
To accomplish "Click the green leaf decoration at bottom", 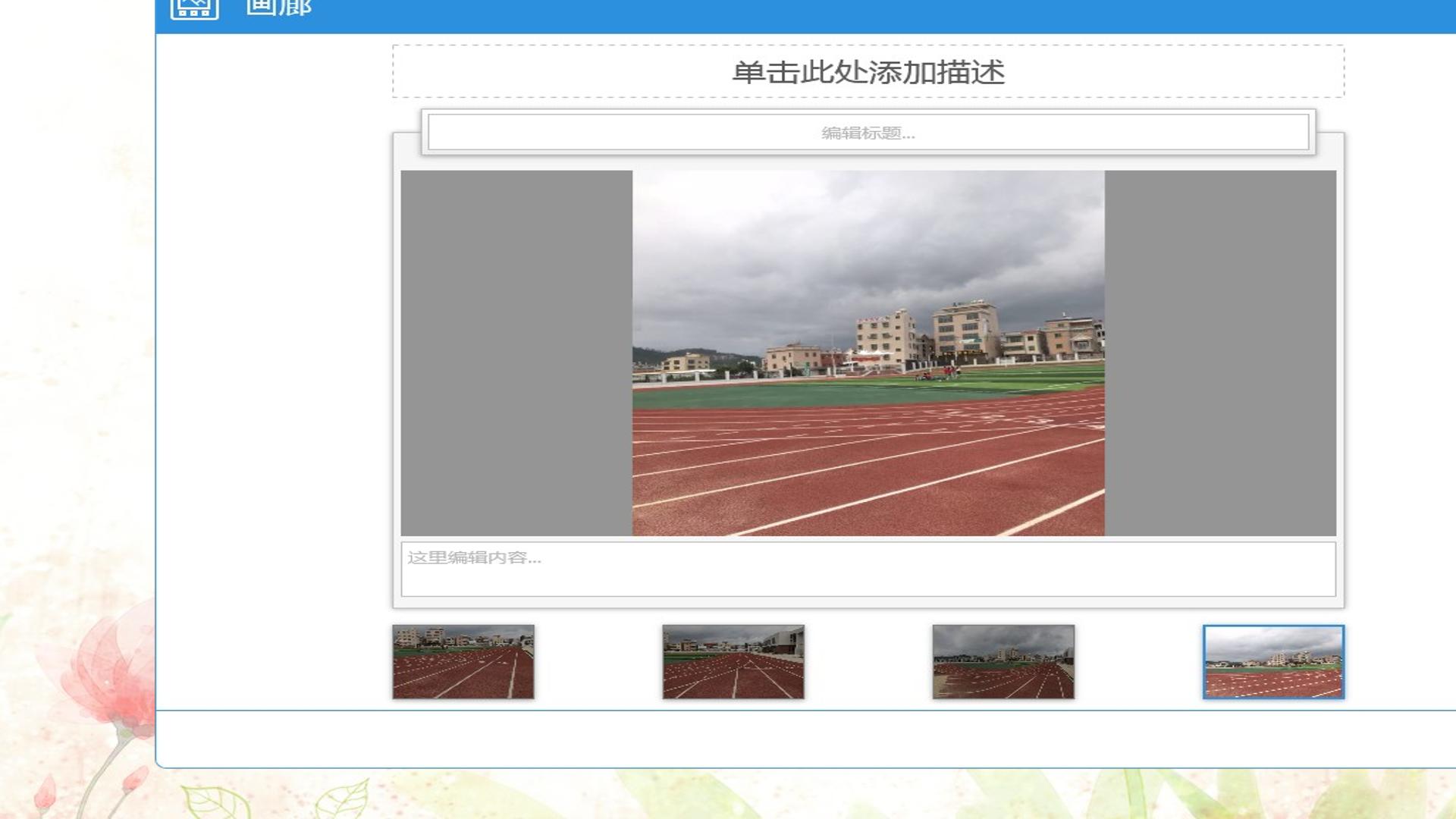I will pyautogui.click(x=216, y=802).
